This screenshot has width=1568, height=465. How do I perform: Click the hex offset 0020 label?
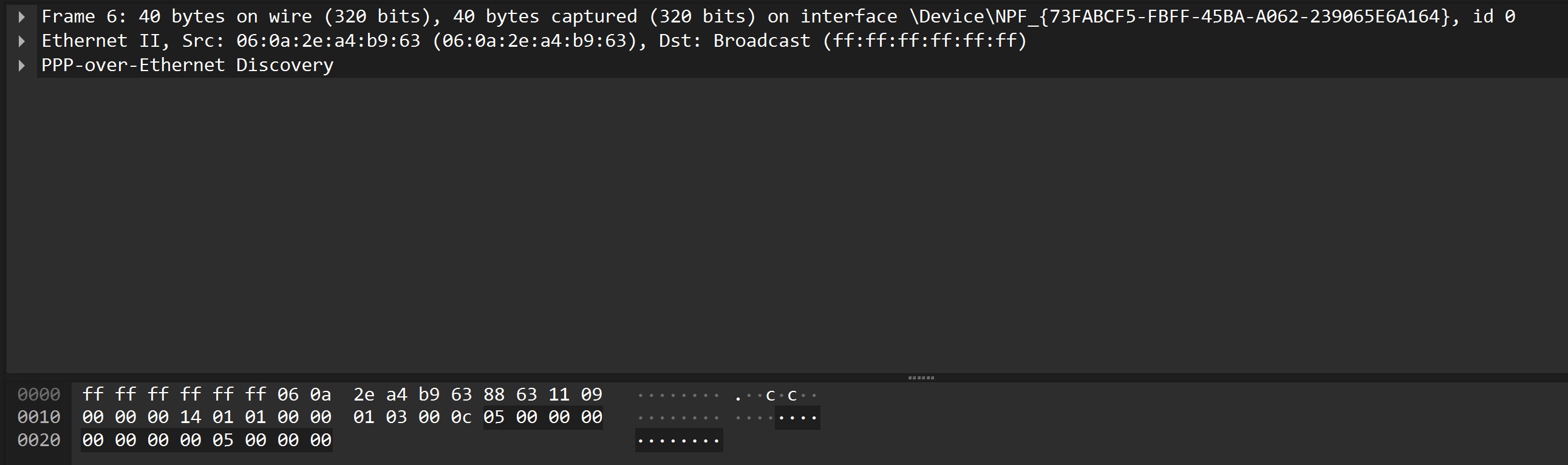click(x=39, y=440)
